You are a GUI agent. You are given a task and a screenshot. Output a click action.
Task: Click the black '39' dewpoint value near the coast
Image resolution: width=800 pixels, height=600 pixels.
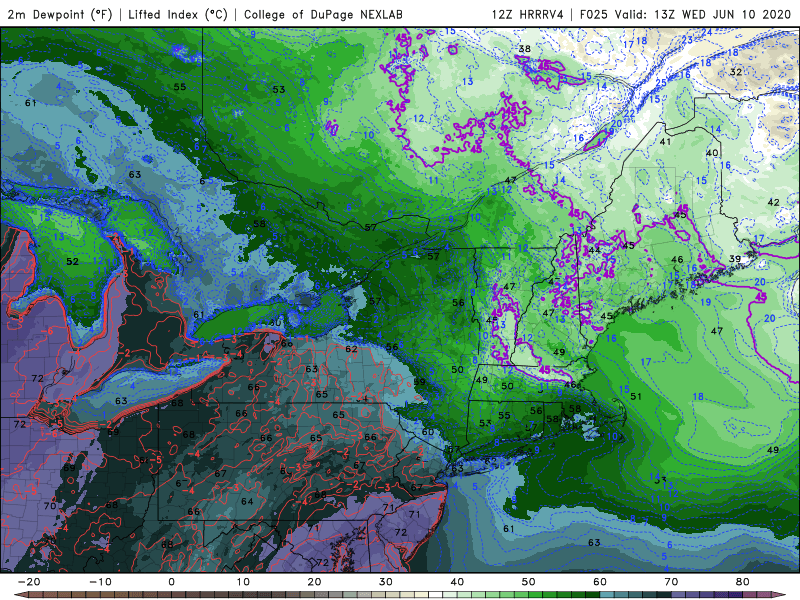coord(734,259)
